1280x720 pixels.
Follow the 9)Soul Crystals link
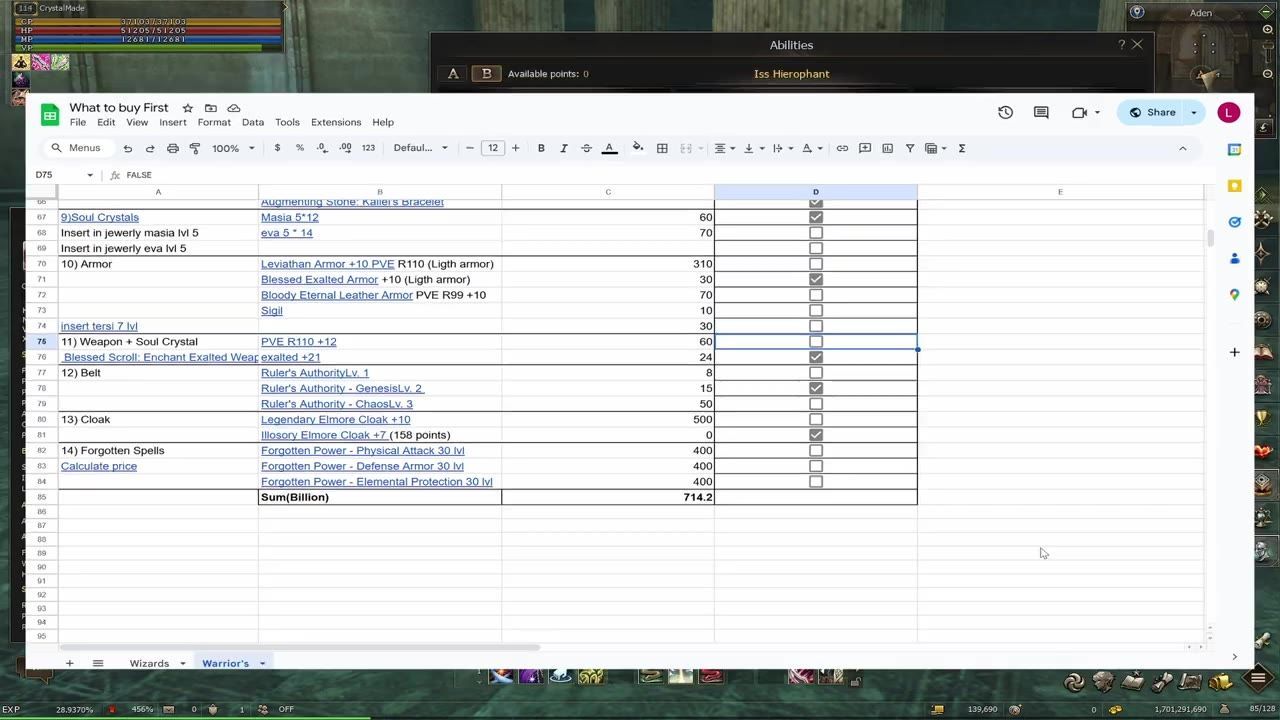point(100,217)
